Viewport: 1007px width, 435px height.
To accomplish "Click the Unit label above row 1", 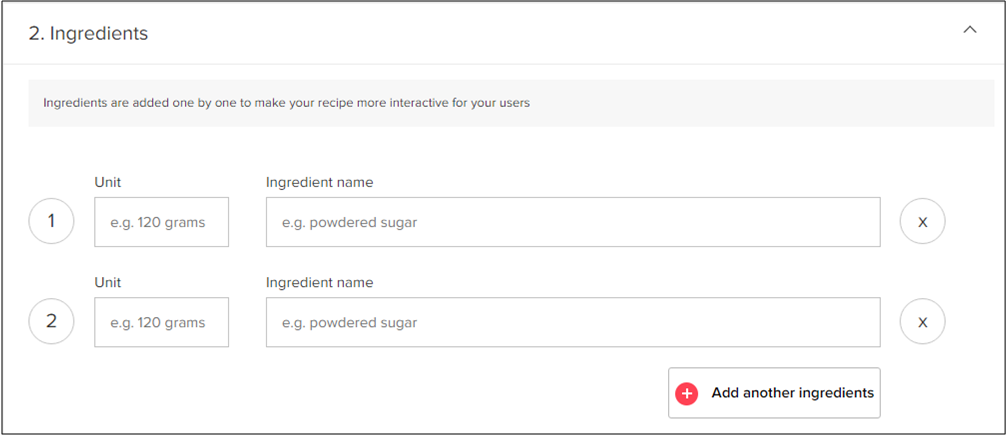I will (x=107, y=182).
